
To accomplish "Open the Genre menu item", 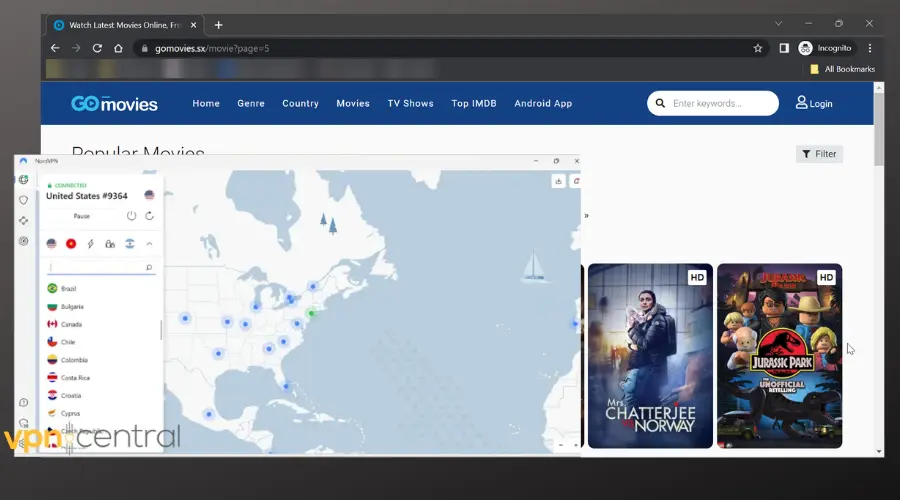I will pos(251,103).
